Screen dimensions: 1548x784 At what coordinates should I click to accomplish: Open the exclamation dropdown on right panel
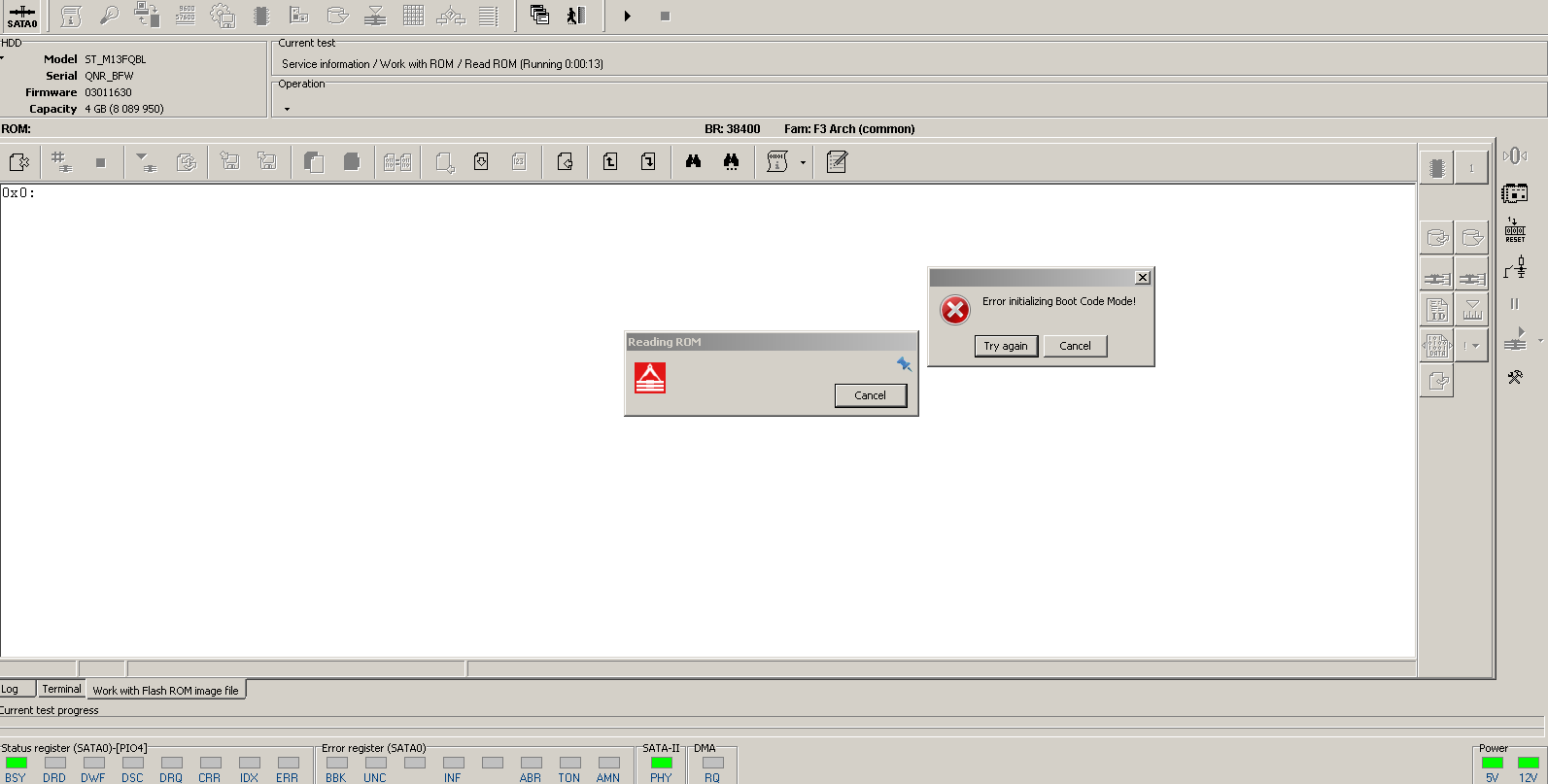1471,346
